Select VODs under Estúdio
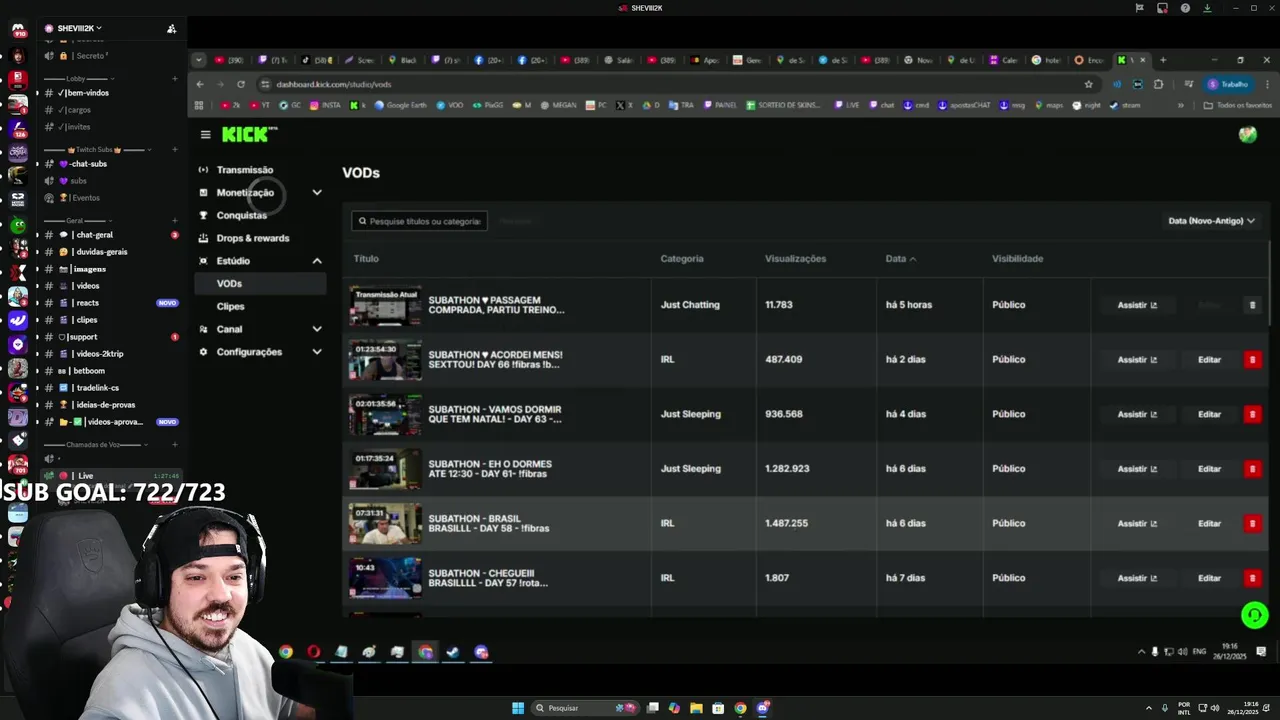Image resolution: width=1280 pixels, height=720 pixels. pos(260,284)
